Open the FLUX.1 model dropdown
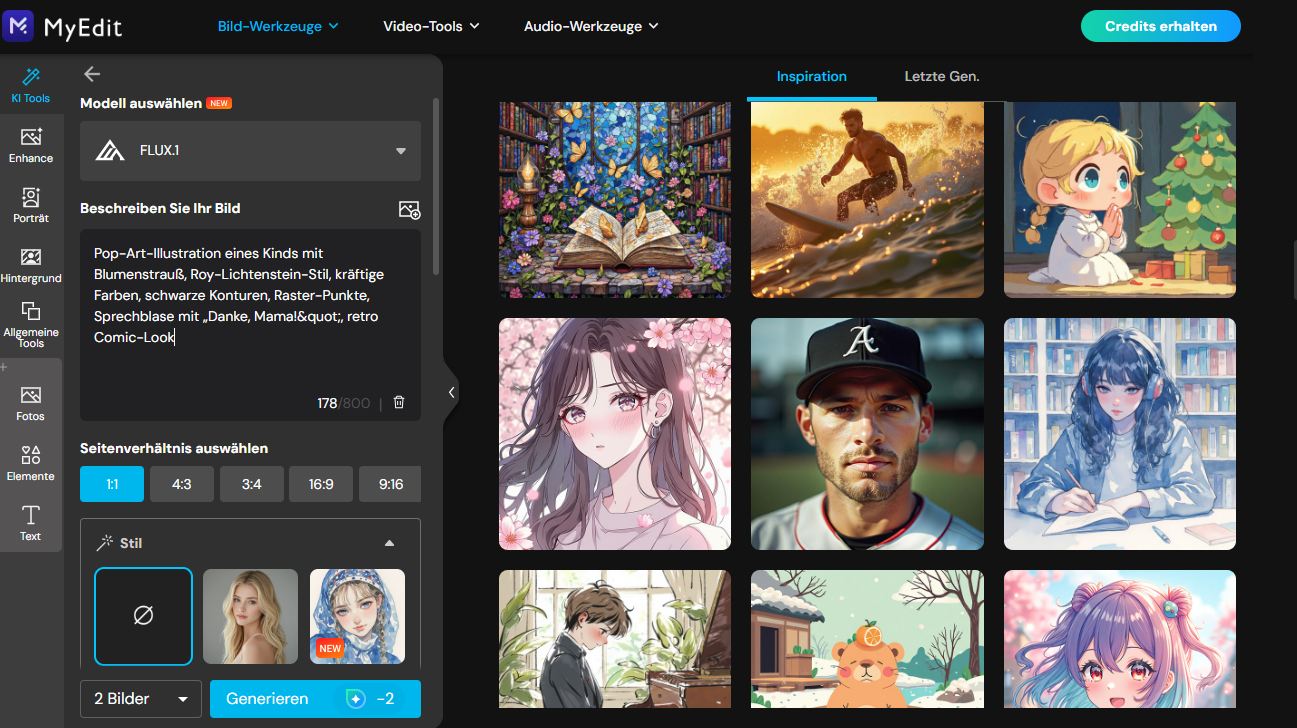The width and height of the screenshot is (1297, 728). 250,151
